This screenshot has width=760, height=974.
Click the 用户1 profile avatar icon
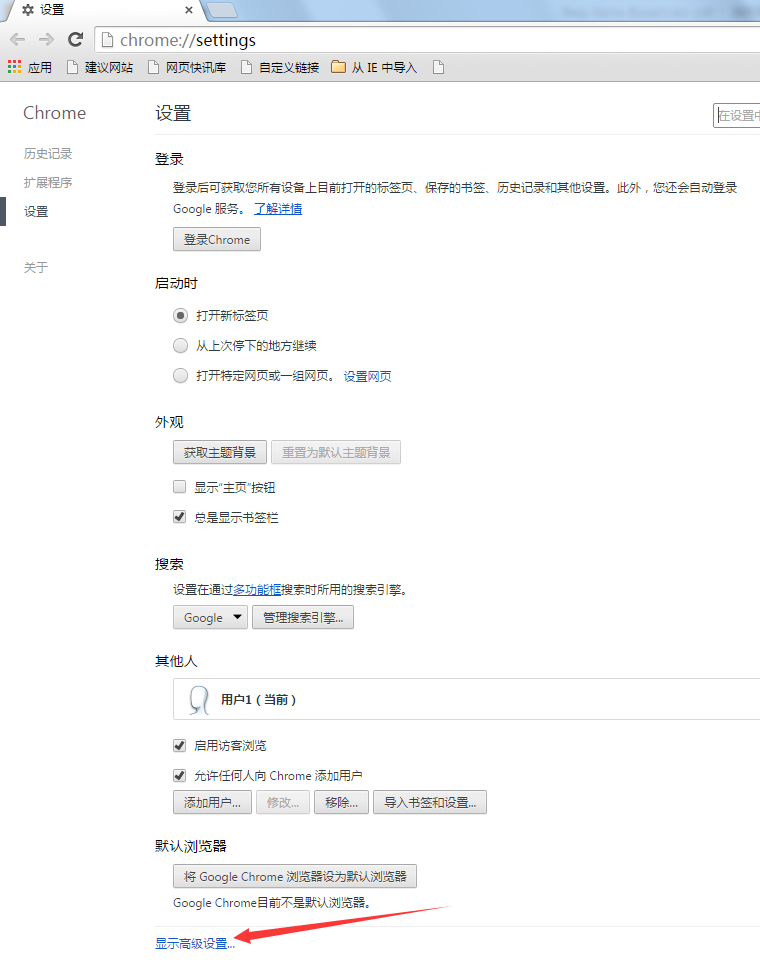(199, 699)
